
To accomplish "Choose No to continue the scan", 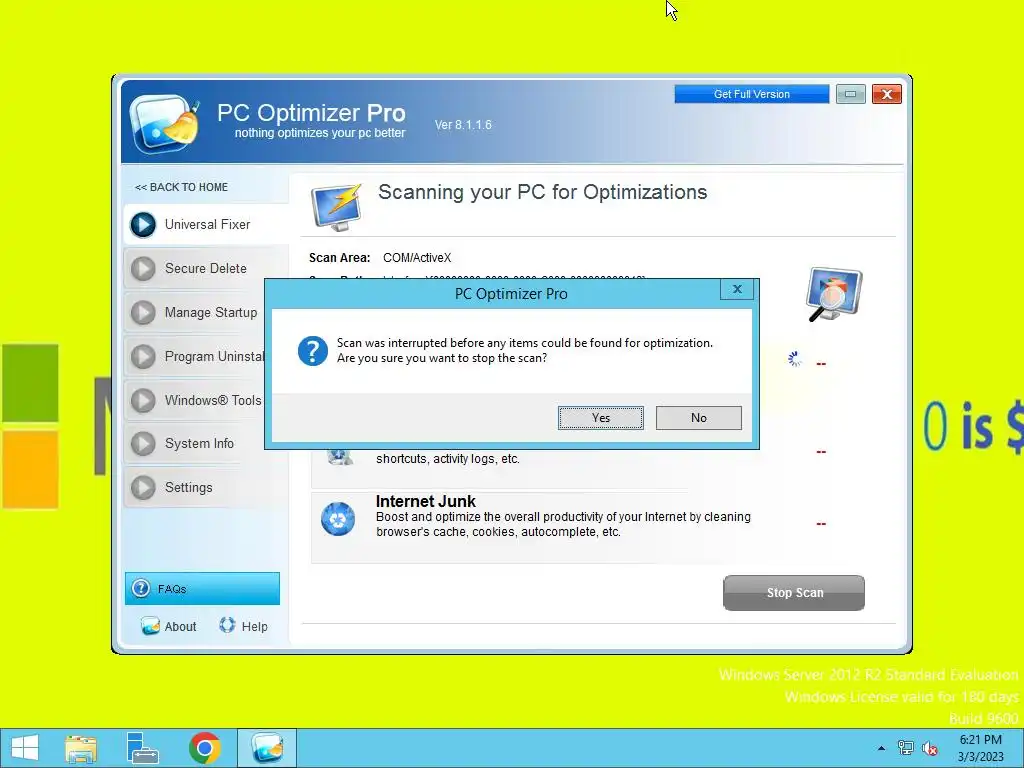I will pos(698,418).
